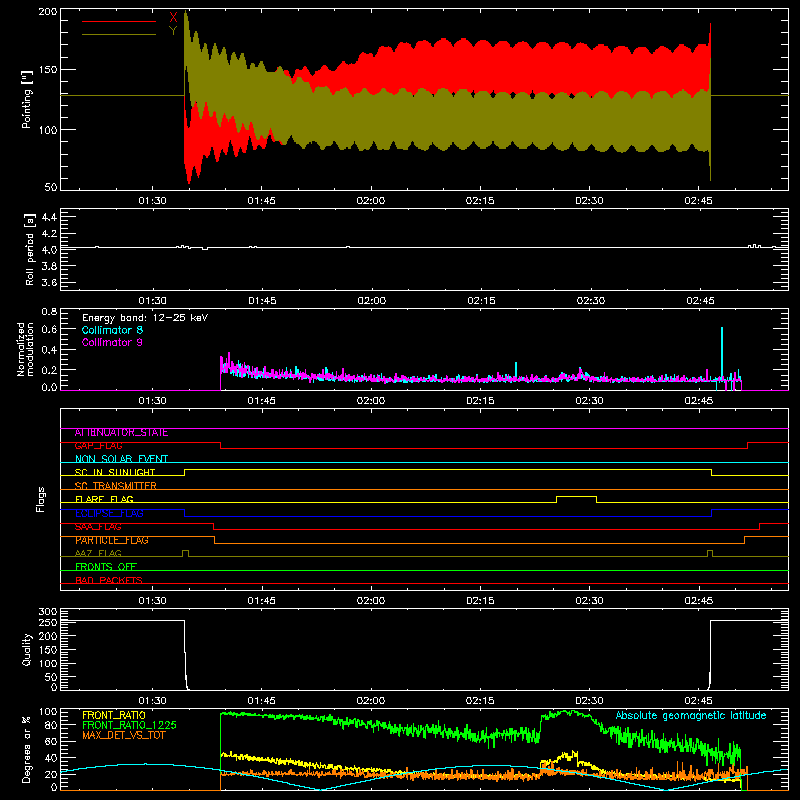Click '01:30' time label under Pointing plot

tap(152, 201)
